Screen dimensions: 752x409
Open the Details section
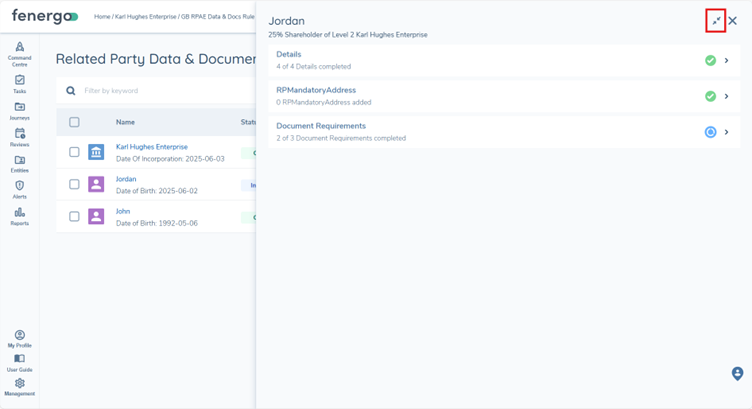(x=504, y=60)
